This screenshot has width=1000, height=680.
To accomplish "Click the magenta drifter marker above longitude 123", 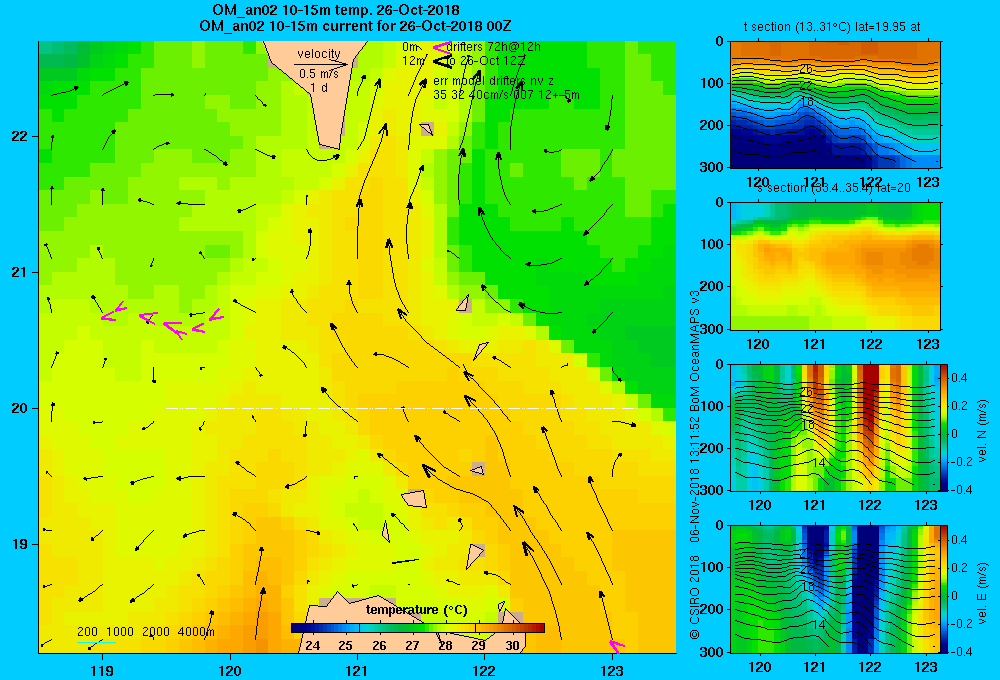I will pyautogui.click(x=617, y=646).
